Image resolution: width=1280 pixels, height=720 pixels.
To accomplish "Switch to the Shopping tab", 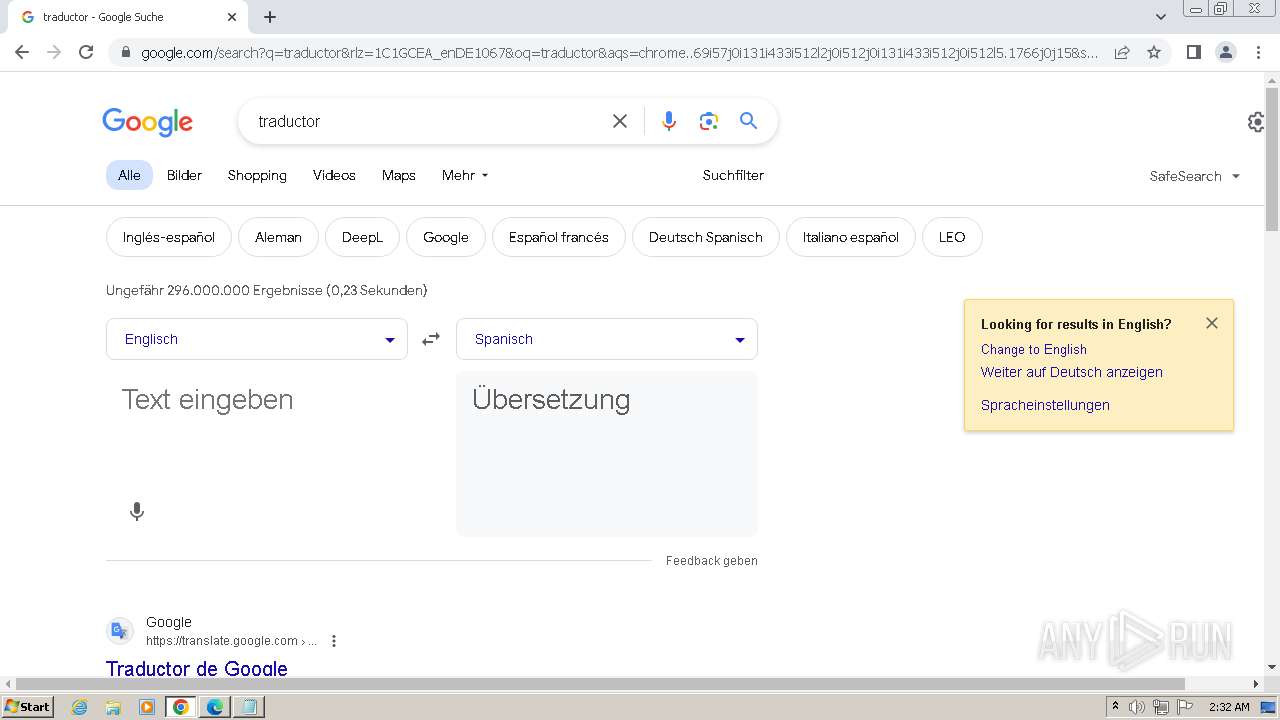I will coord(257,175).
